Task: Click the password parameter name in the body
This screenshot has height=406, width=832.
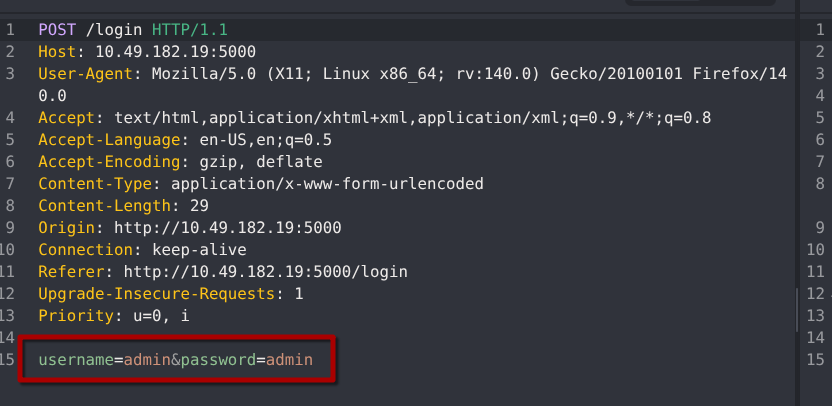Action: 213,360
